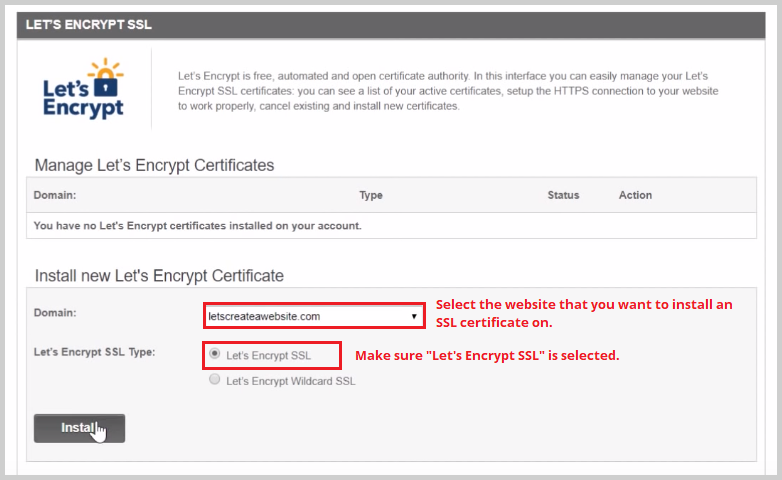Click the Let's Encrypt SSL option label text

coord(268,356)
